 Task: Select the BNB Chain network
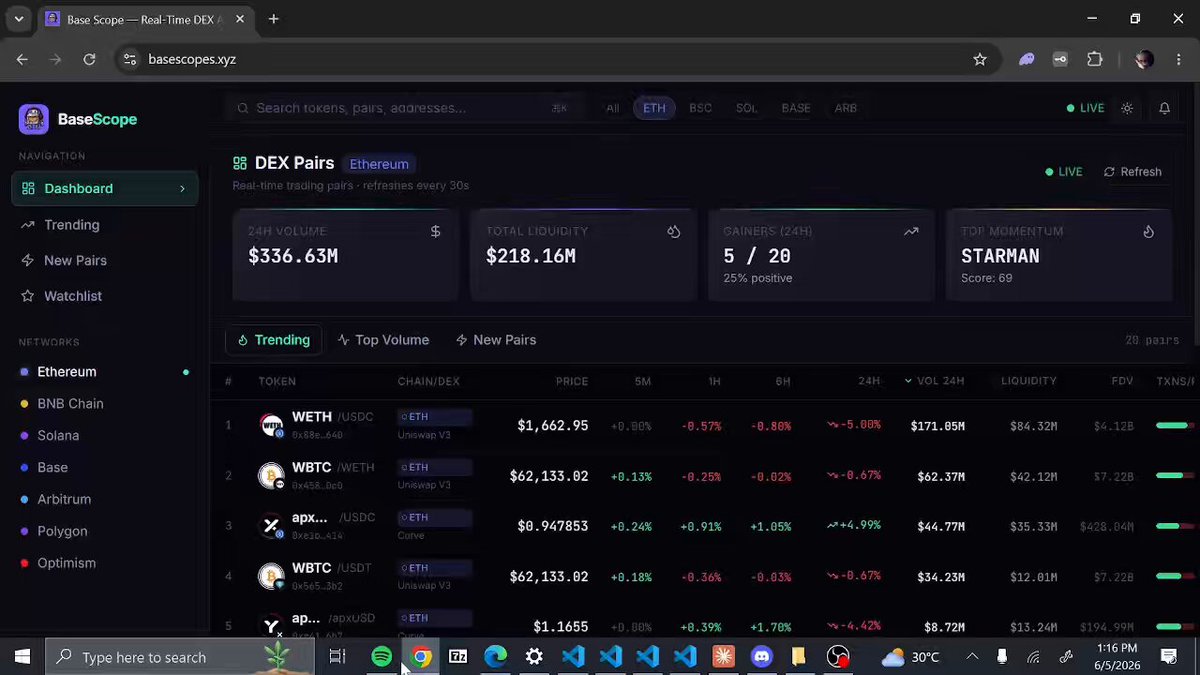tap(104, 404)
